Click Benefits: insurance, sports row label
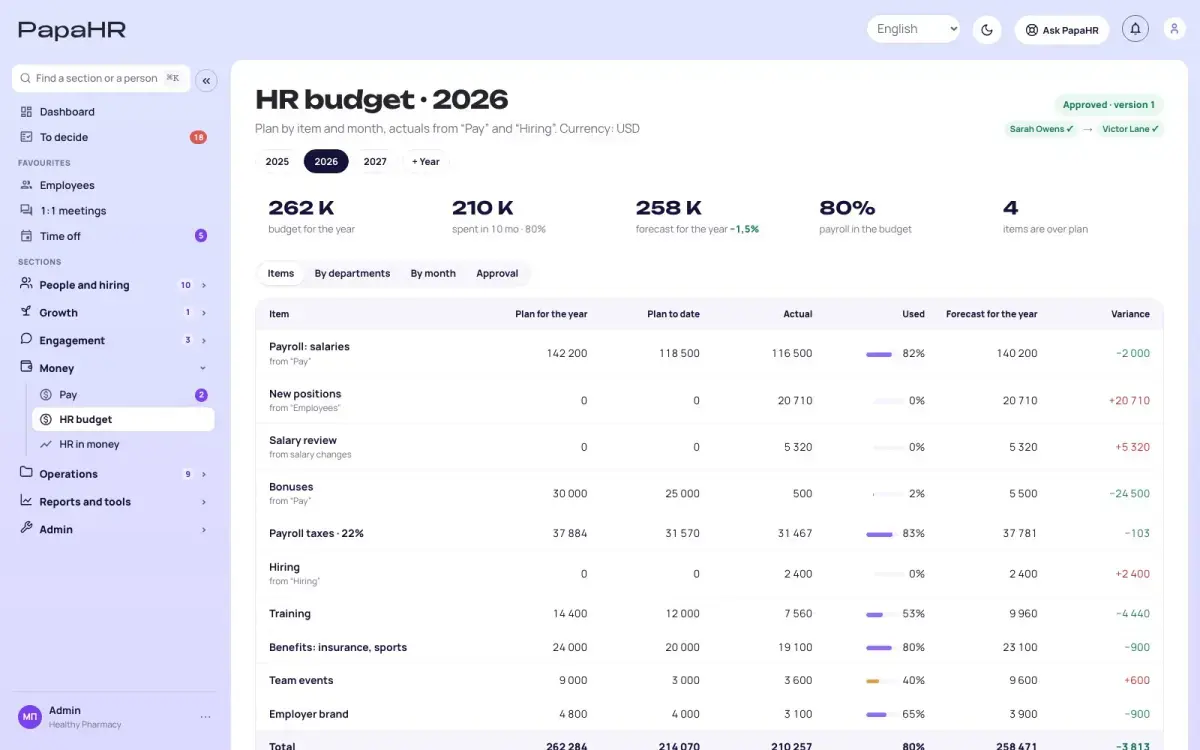The image size is (1200, 750). (338, 647)
